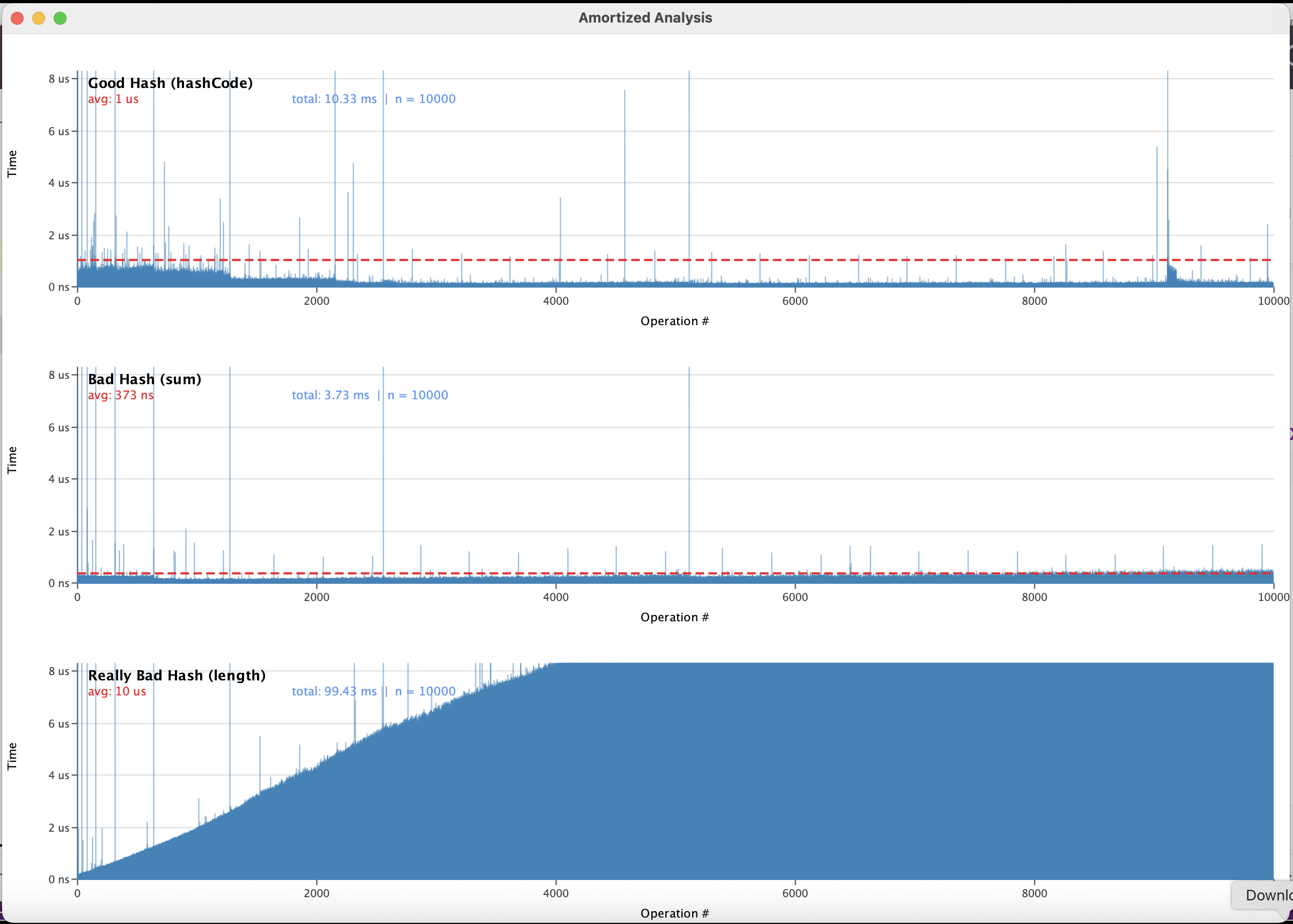Click the 'total: 10.33 ms' label
Viewport: 1293px width, 924px height.
click(334, 99)
